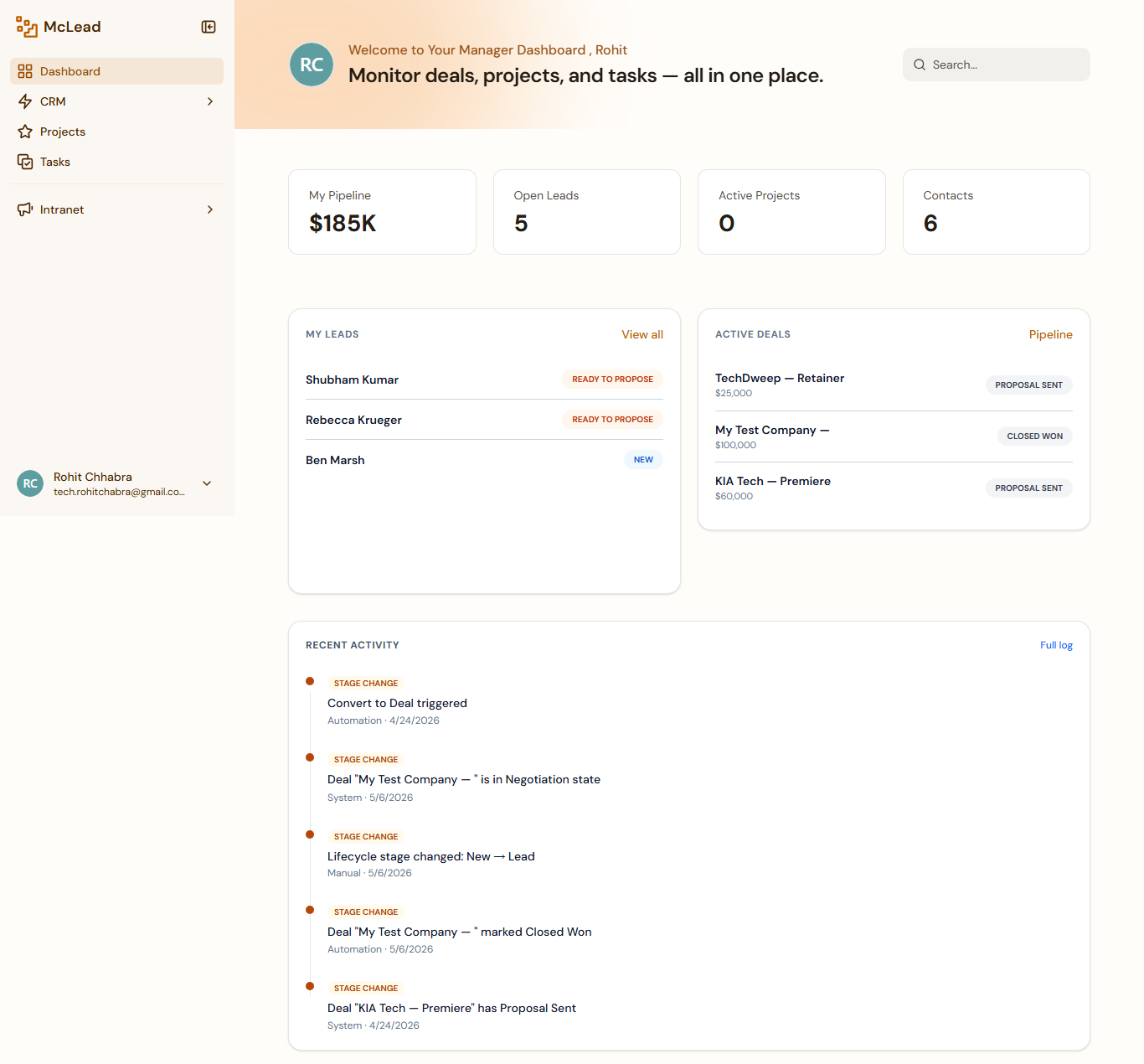Click the RC avatar in header
Viewport: 1144px width, 1064px height.
(x=312, y=65)
